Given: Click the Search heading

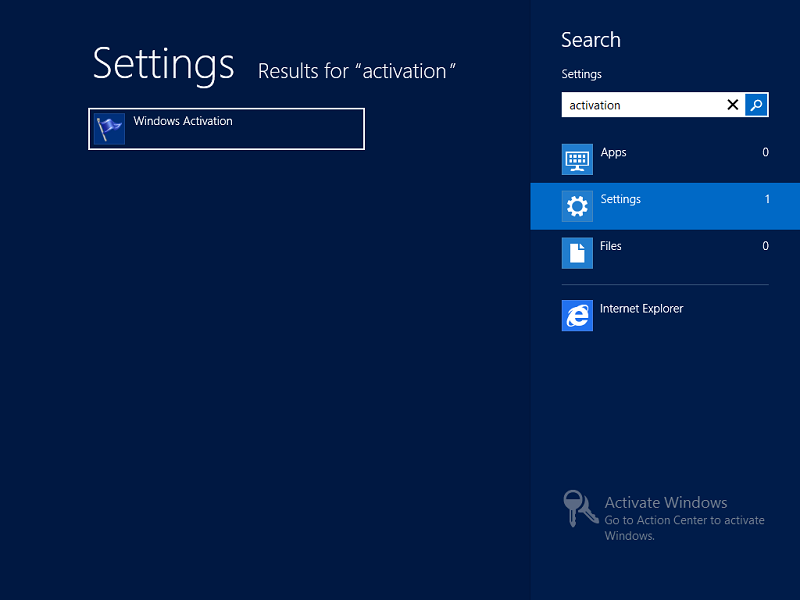Looking at the screenshot, I should click(591, 40).
